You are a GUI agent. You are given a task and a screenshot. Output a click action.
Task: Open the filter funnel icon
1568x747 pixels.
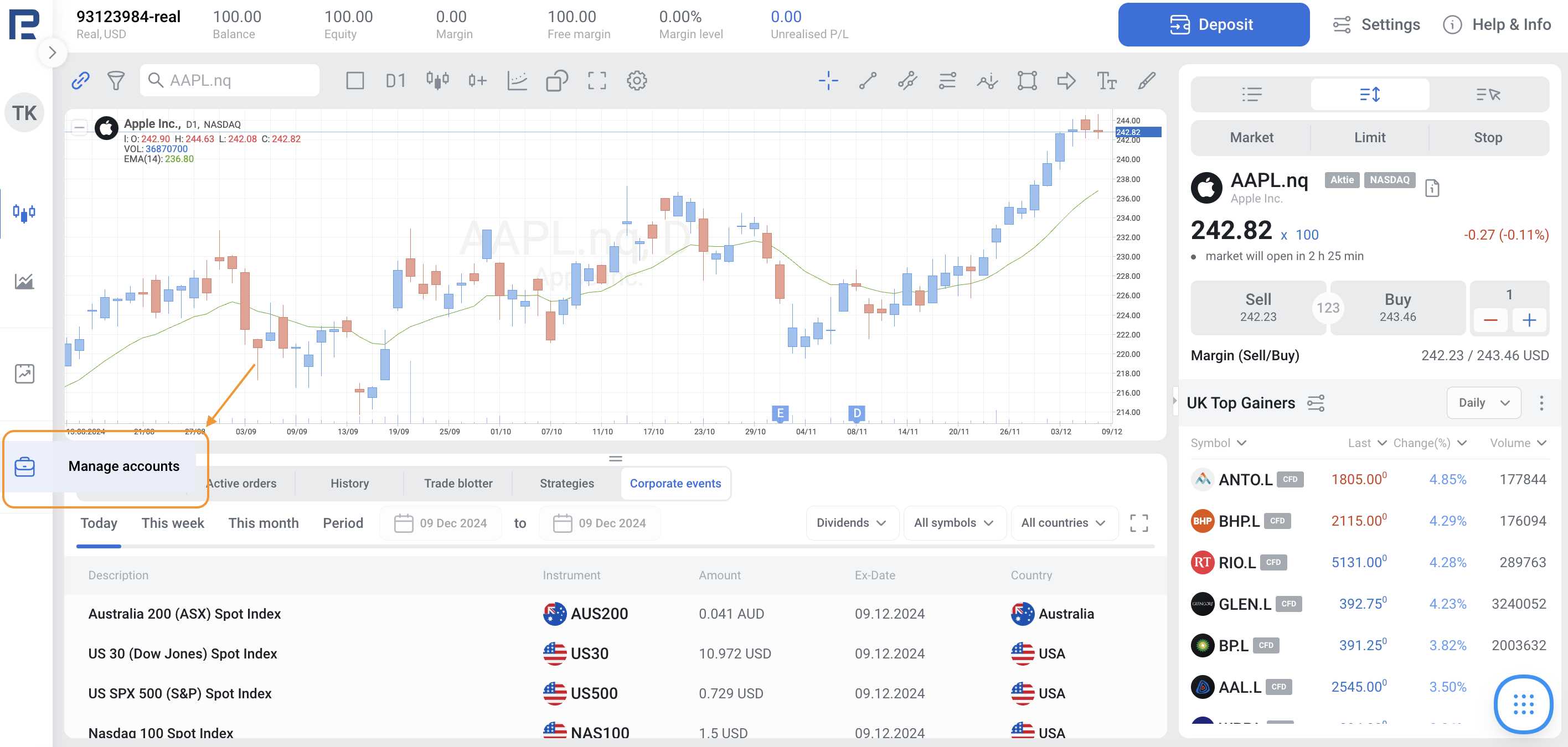[x=116, y=80]
